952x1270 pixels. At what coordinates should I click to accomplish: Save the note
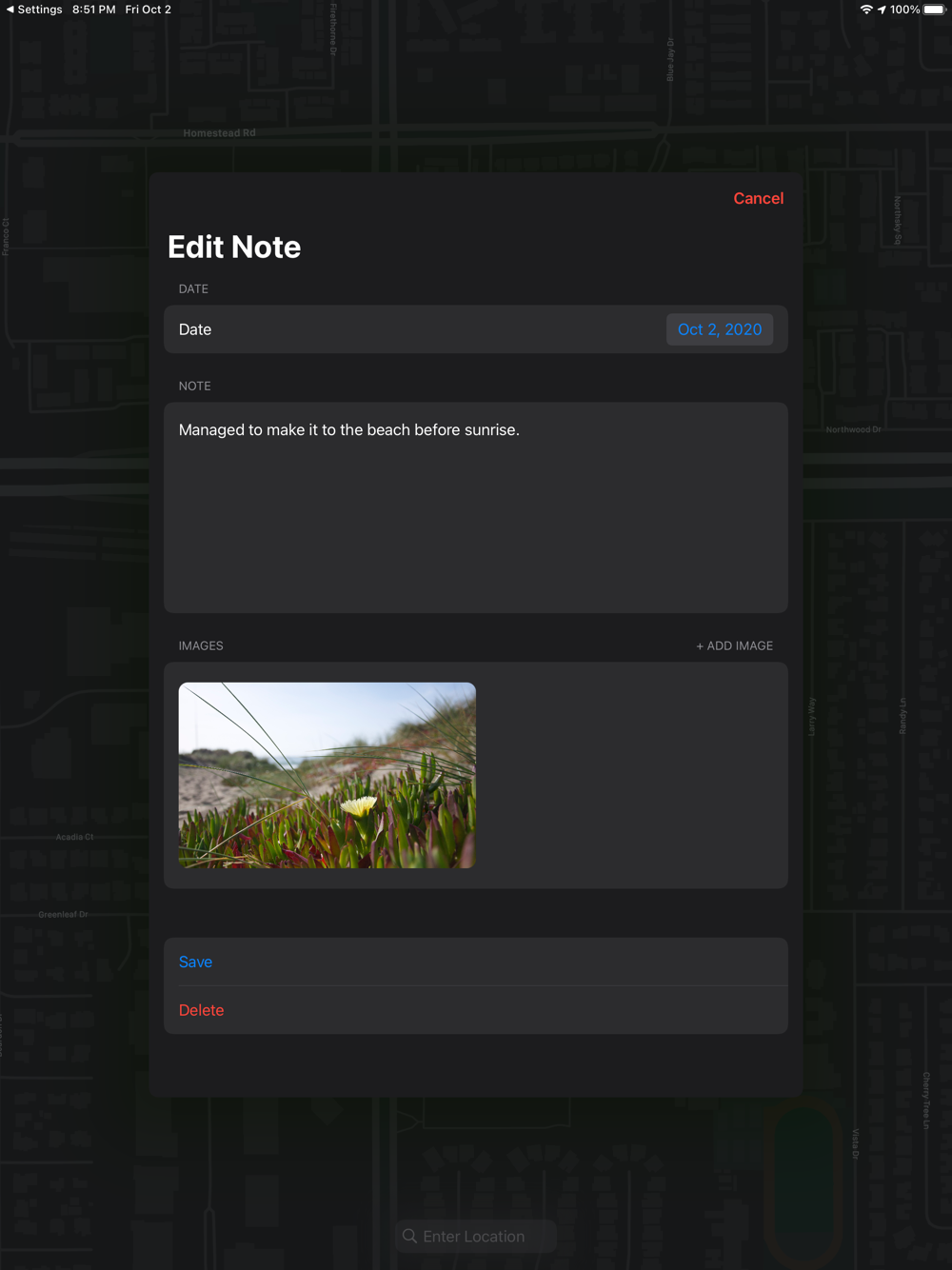pyautogui.click(x=476, y=962)
